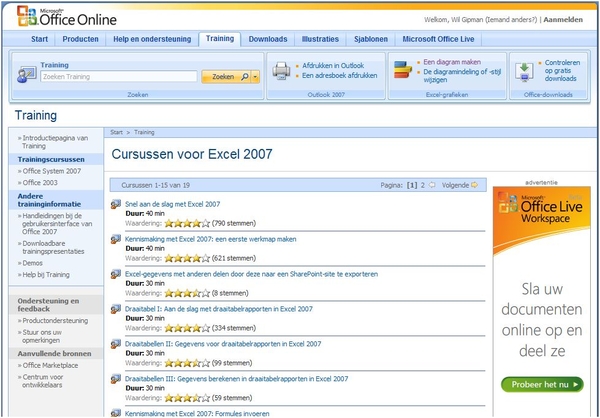Click the course icon beside Excel-gegevens met anderen delen
The height and width of the screenshot is (418, 600).
116,274
